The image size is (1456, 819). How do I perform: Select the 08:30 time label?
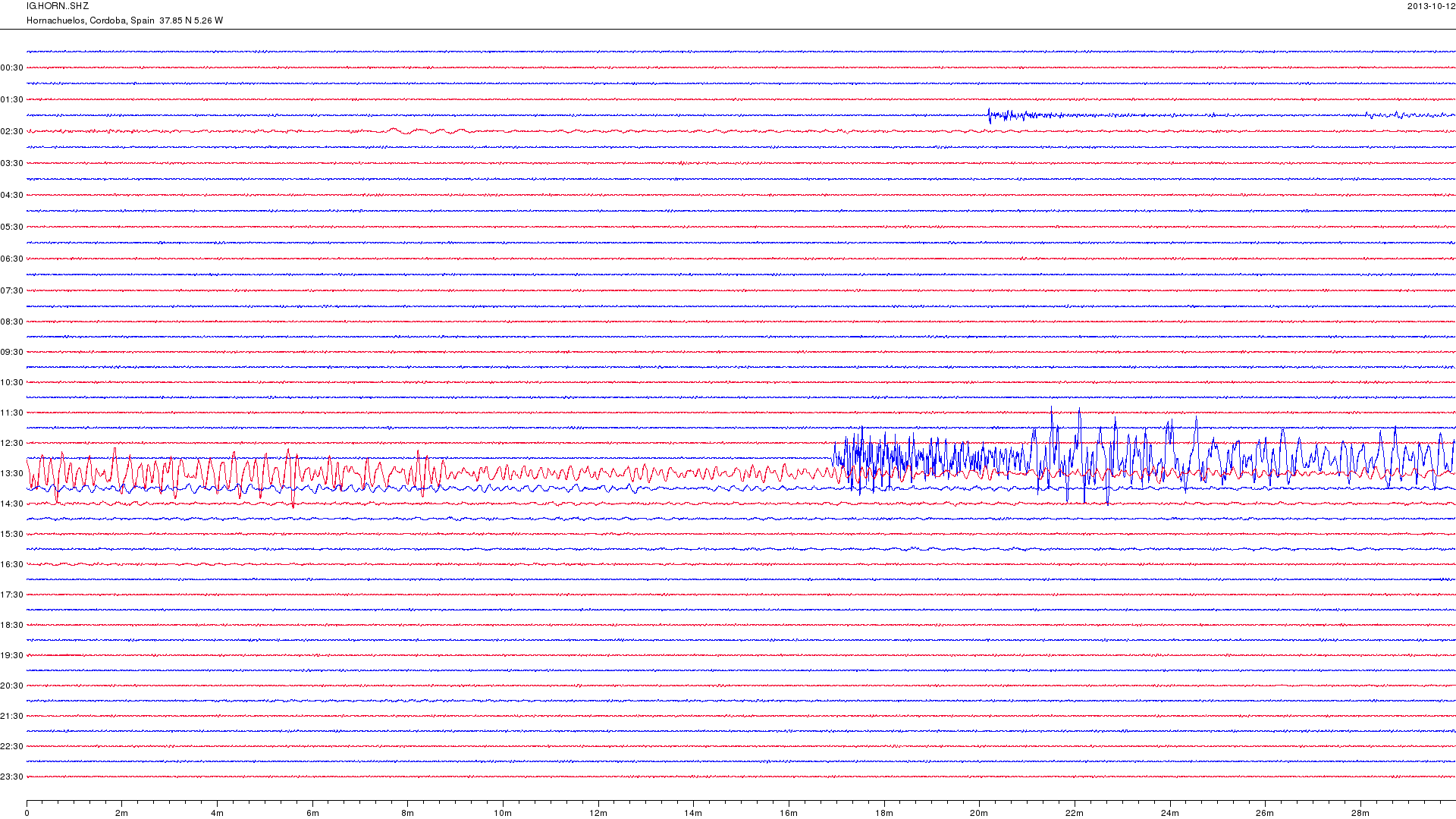pyautogui.click(x=12, y=322)
